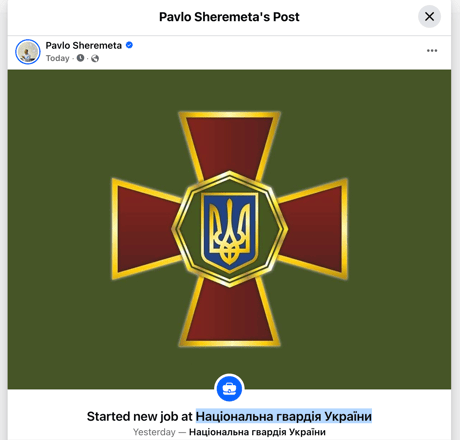
Task: Open the Pavlo Sheremeta author name link
Action: coord(84,45)
